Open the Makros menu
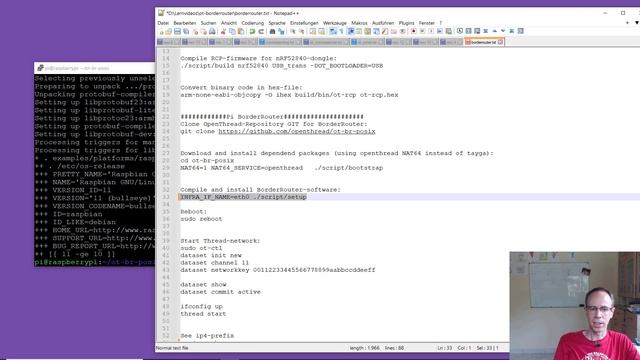This screenshot has width=640, height=360. point(359,23)
